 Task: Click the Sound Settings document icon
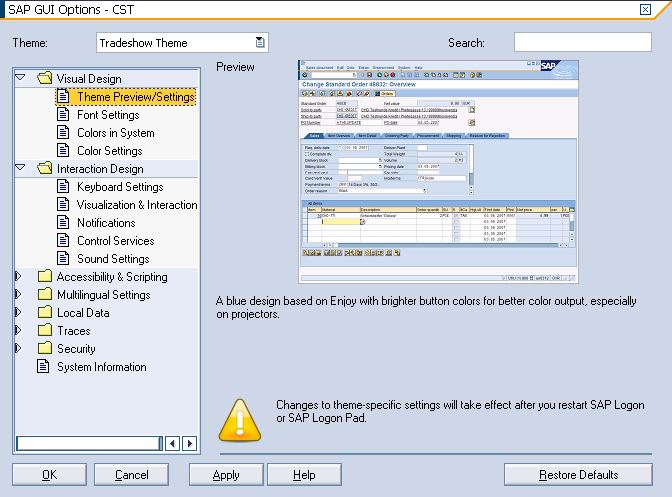point(63,258)
